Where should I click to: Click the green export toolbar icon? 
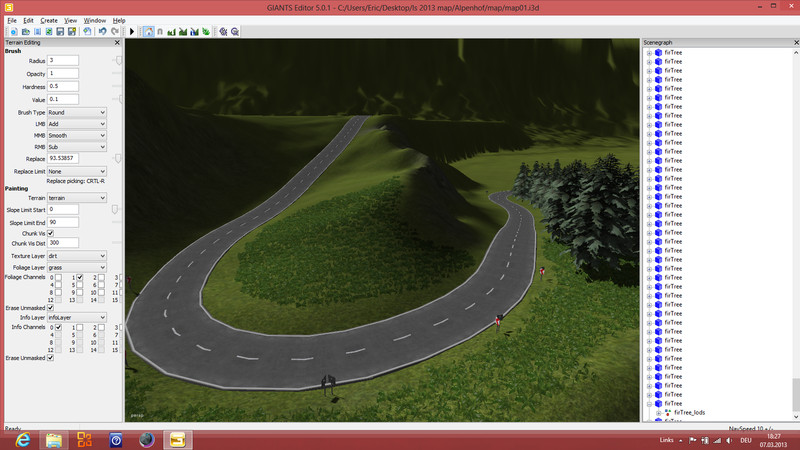48,32
